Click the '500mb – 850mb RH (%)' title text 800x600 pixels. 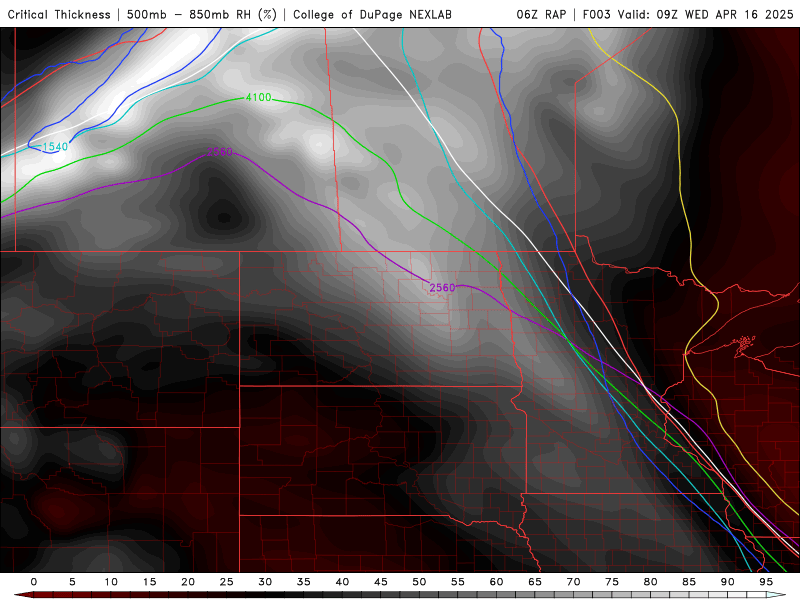pos(202,14)
